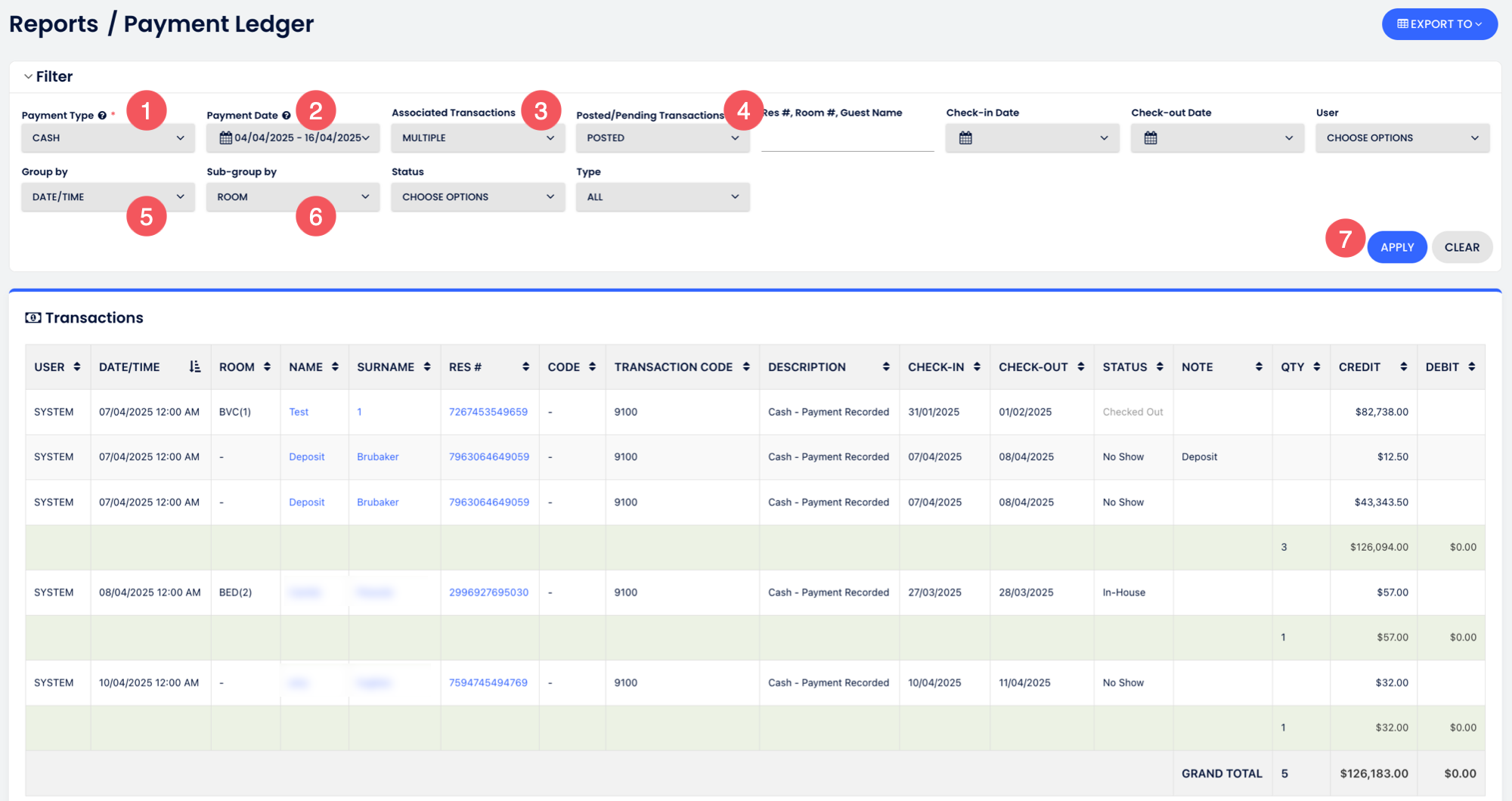
Task: Open the User Choose Options dropdown
Action: click(x=1402, y=138)
